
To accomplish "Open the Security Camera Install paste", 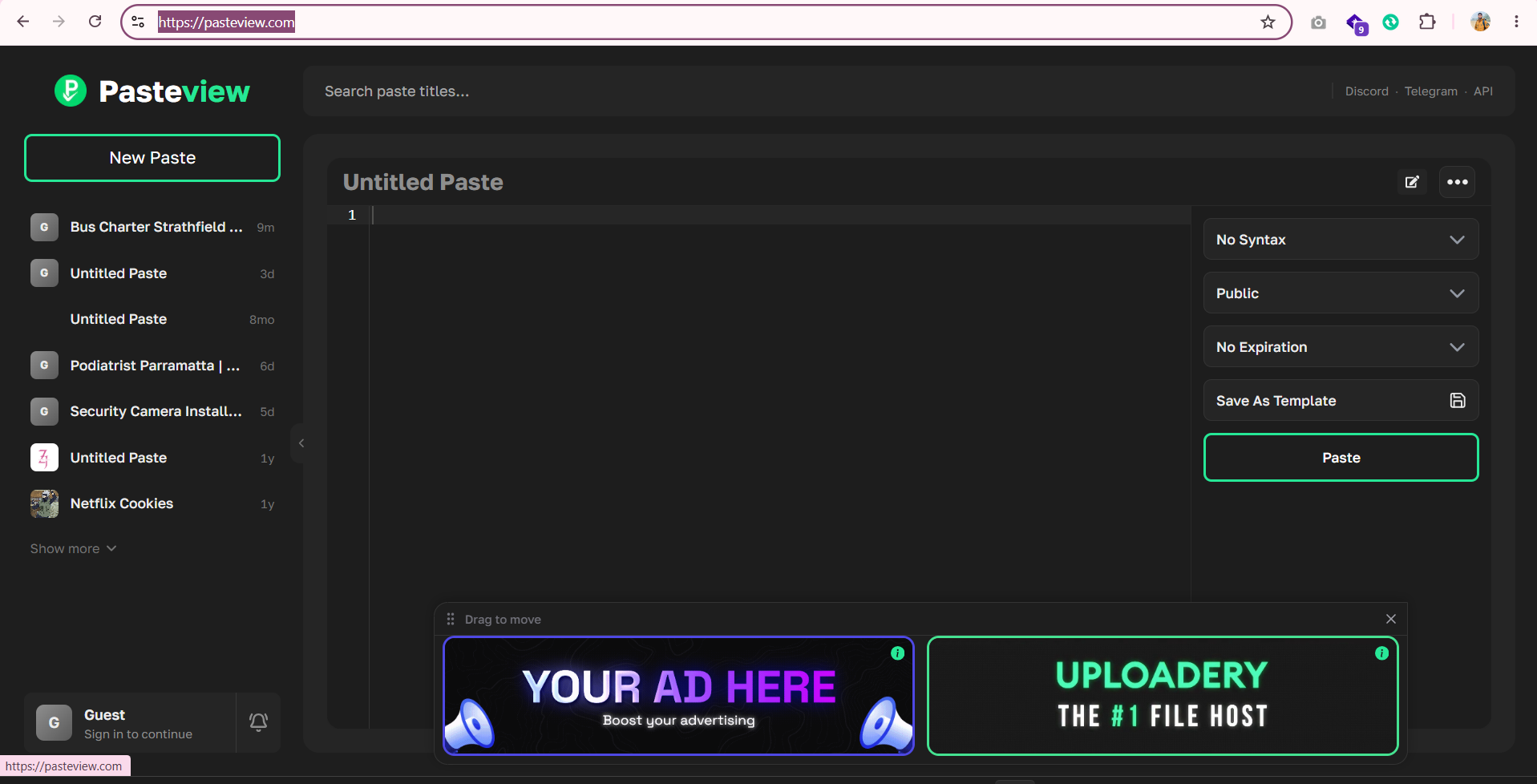I will (152, 411).
